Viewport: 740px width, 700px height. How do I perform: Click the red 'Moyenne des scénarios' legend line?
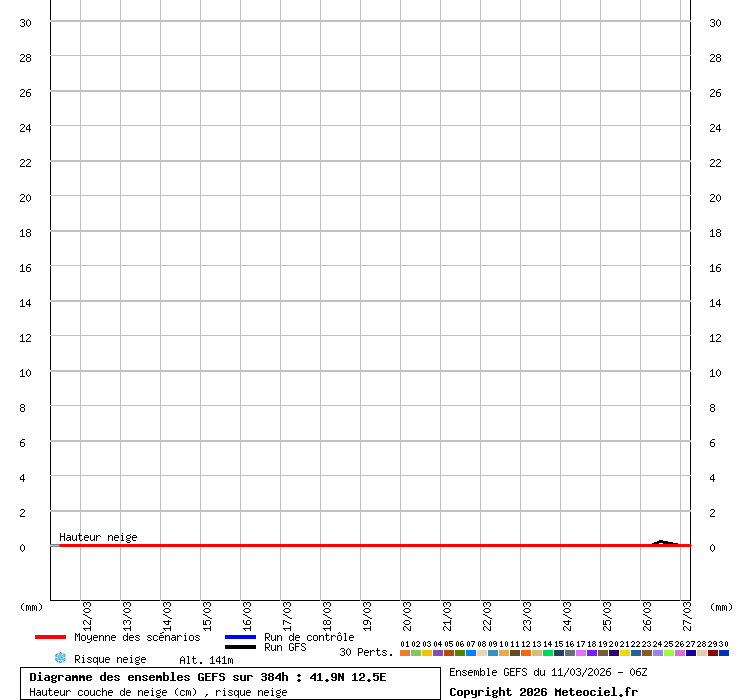50,637
